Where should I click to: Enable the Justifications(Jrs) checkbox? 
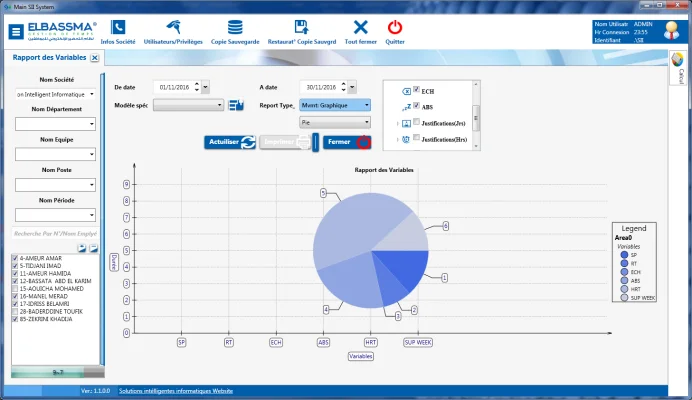[416, 122]
